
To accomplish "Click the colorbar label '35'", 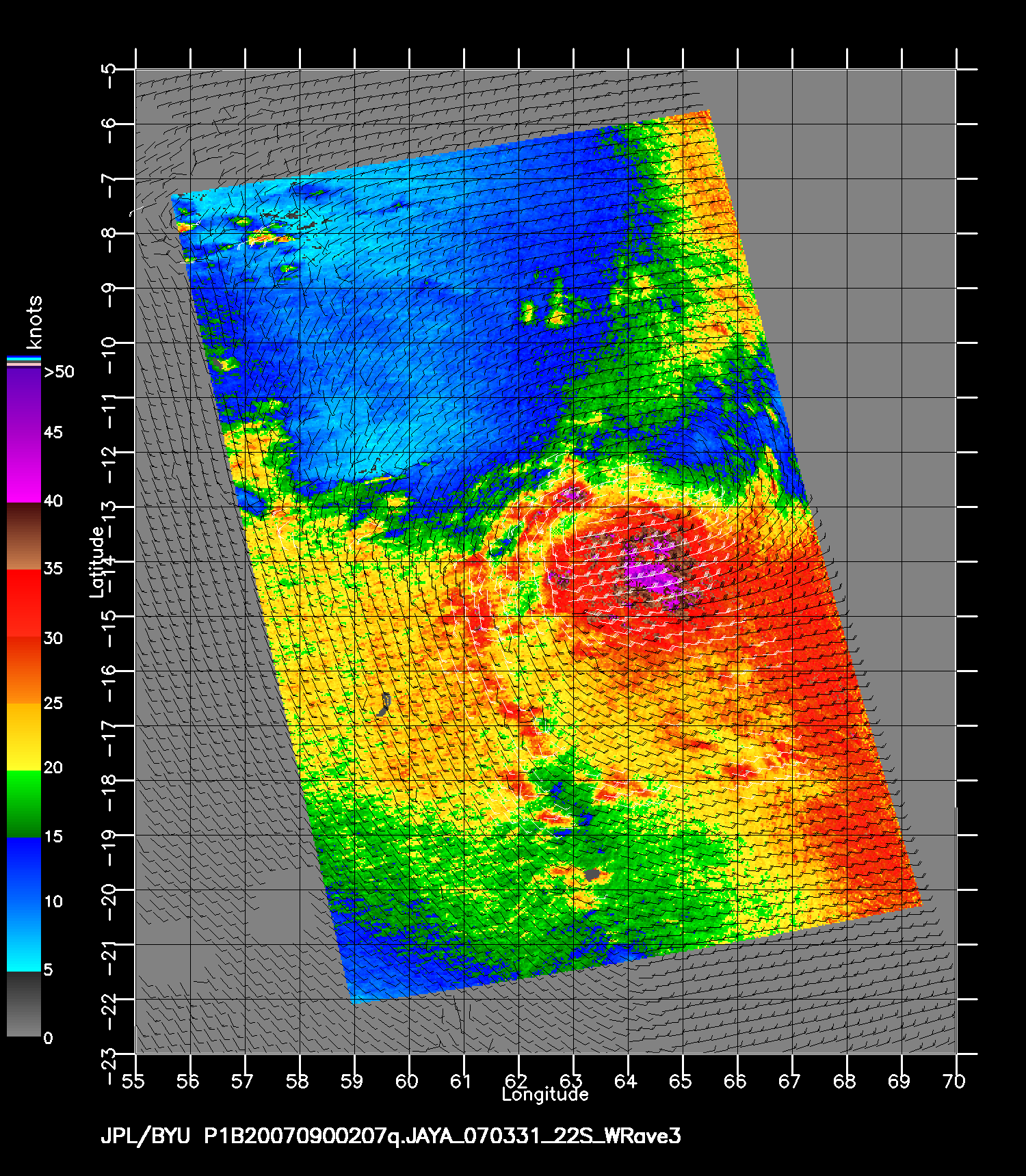I will (x=53, y=568).
